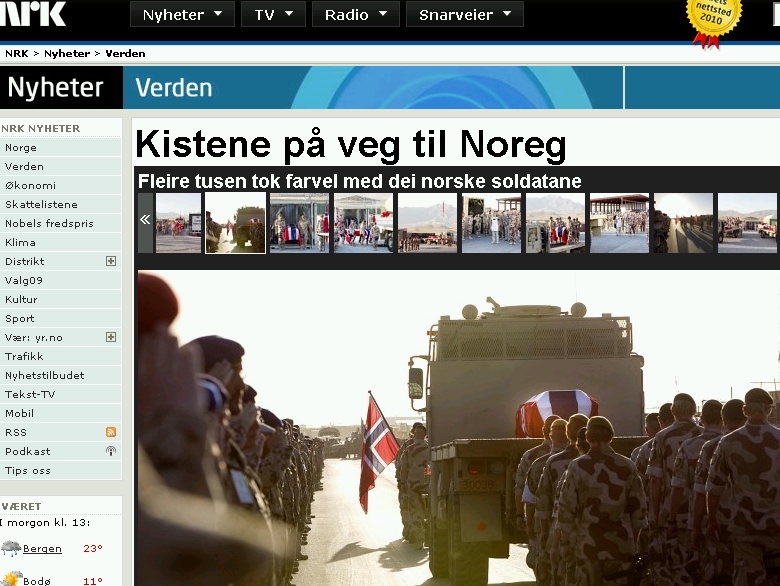Viewport: 780px width, 586px height.
Task: Open Distrikt in sidebar
Action: pyautogui.click(x=25, y=262)
